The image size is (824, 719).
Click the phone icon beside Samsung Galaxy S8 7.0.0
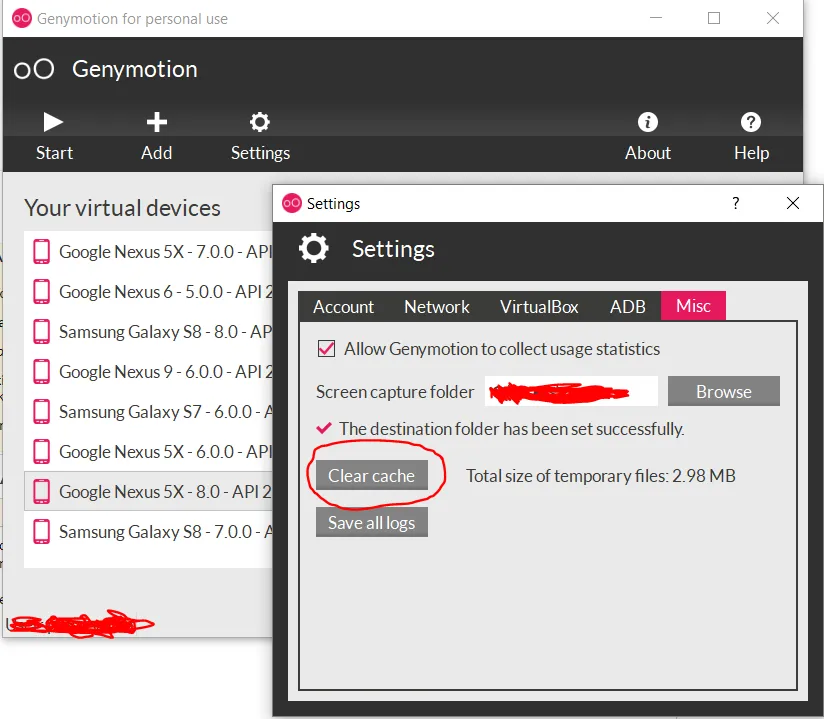point(42,531)
